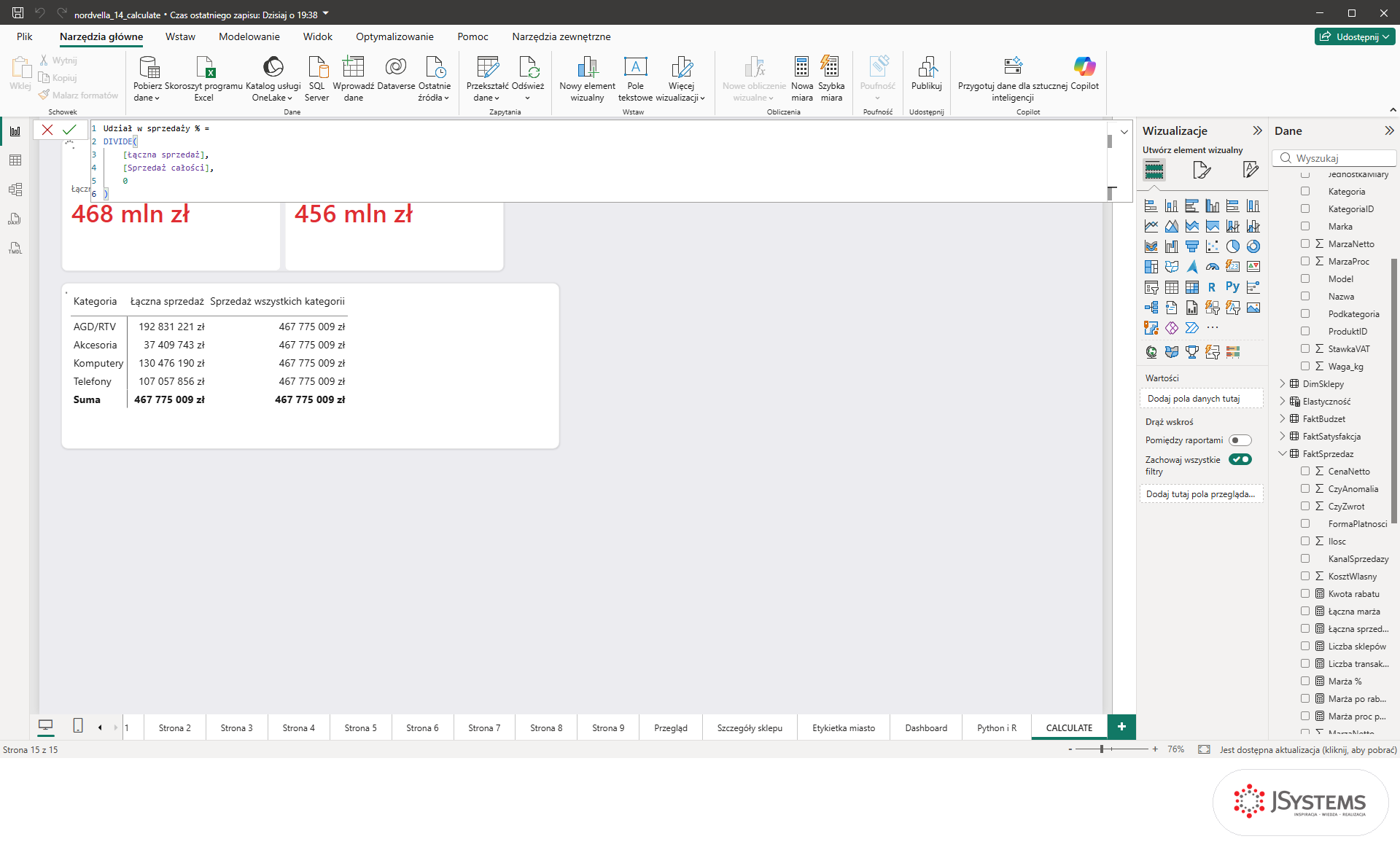Check the CenaNetto field checkbox
This screenshot has width=1400, height=847.
pyautogui.click(x=1305, y=472)
